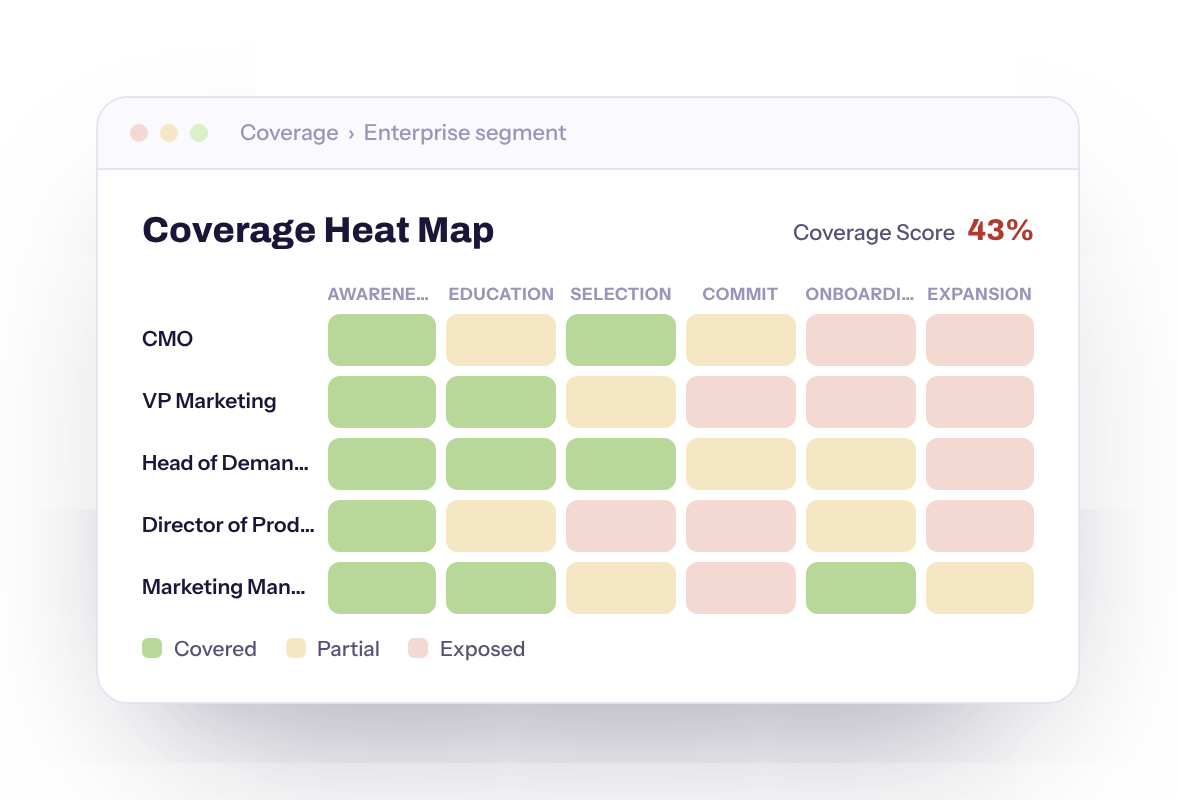The width and height of the screenshot is (1178, 800).
Task: Click Marketing Man... Onboarding cell
Action: (861, 588)
